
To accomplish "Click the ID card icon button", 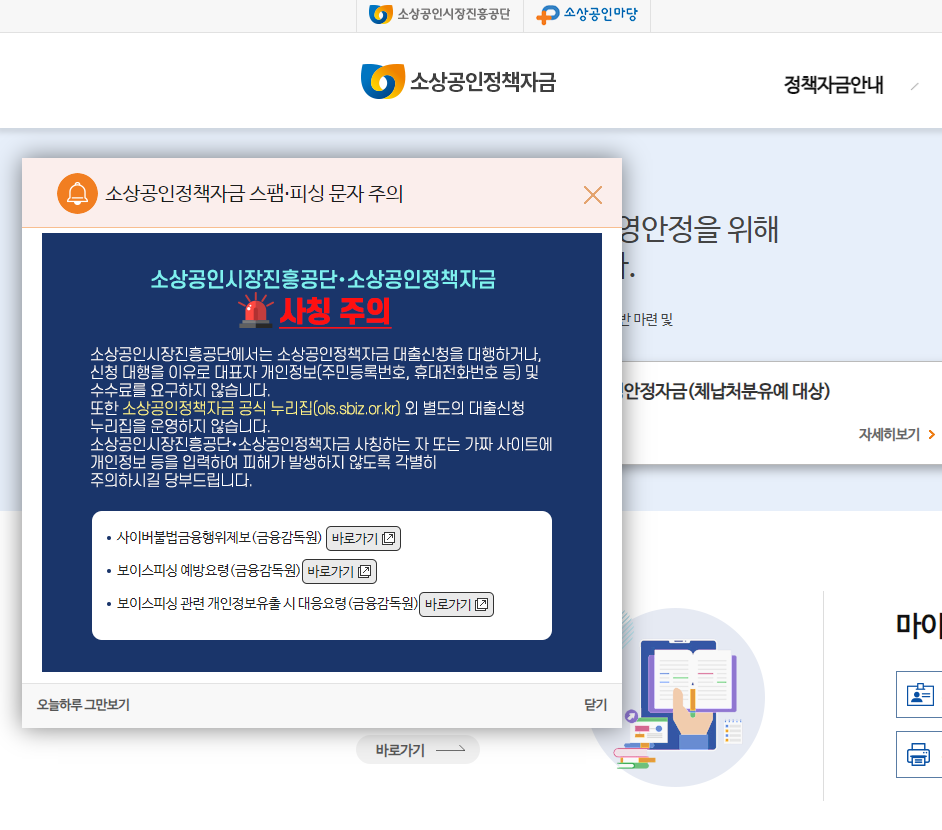I will 919,695.
